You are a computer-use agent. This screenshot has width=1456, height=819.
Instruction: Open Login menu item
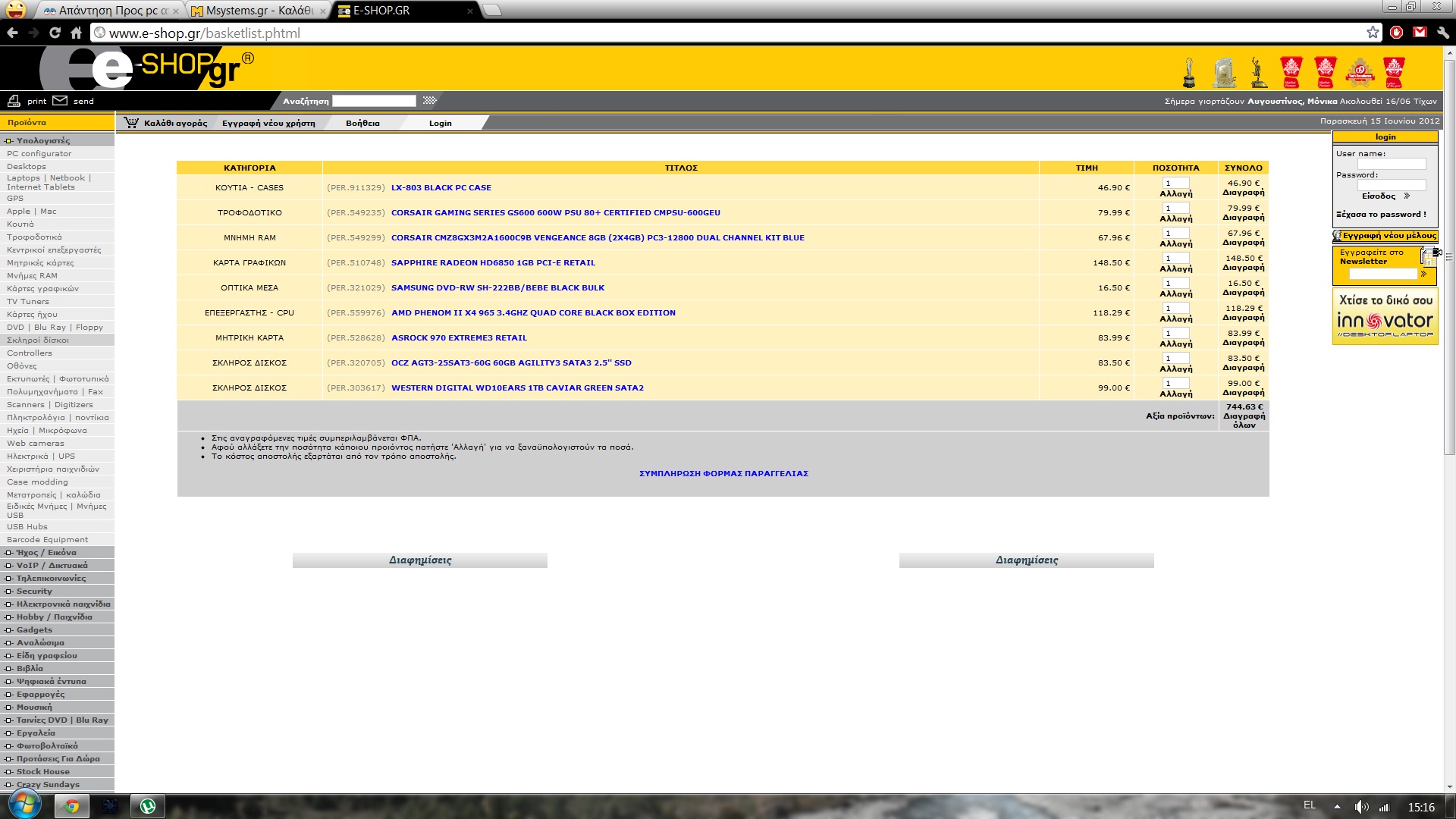[x=440, y=123]
